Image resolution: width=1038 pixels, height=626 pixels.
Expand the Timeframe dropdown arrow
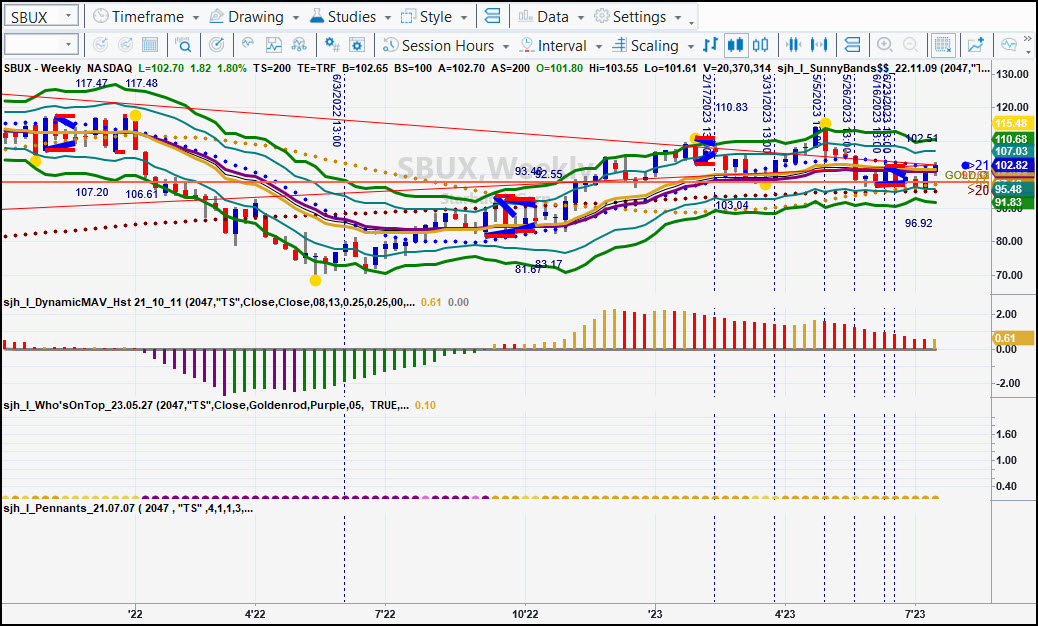click(x=196, y=17)
